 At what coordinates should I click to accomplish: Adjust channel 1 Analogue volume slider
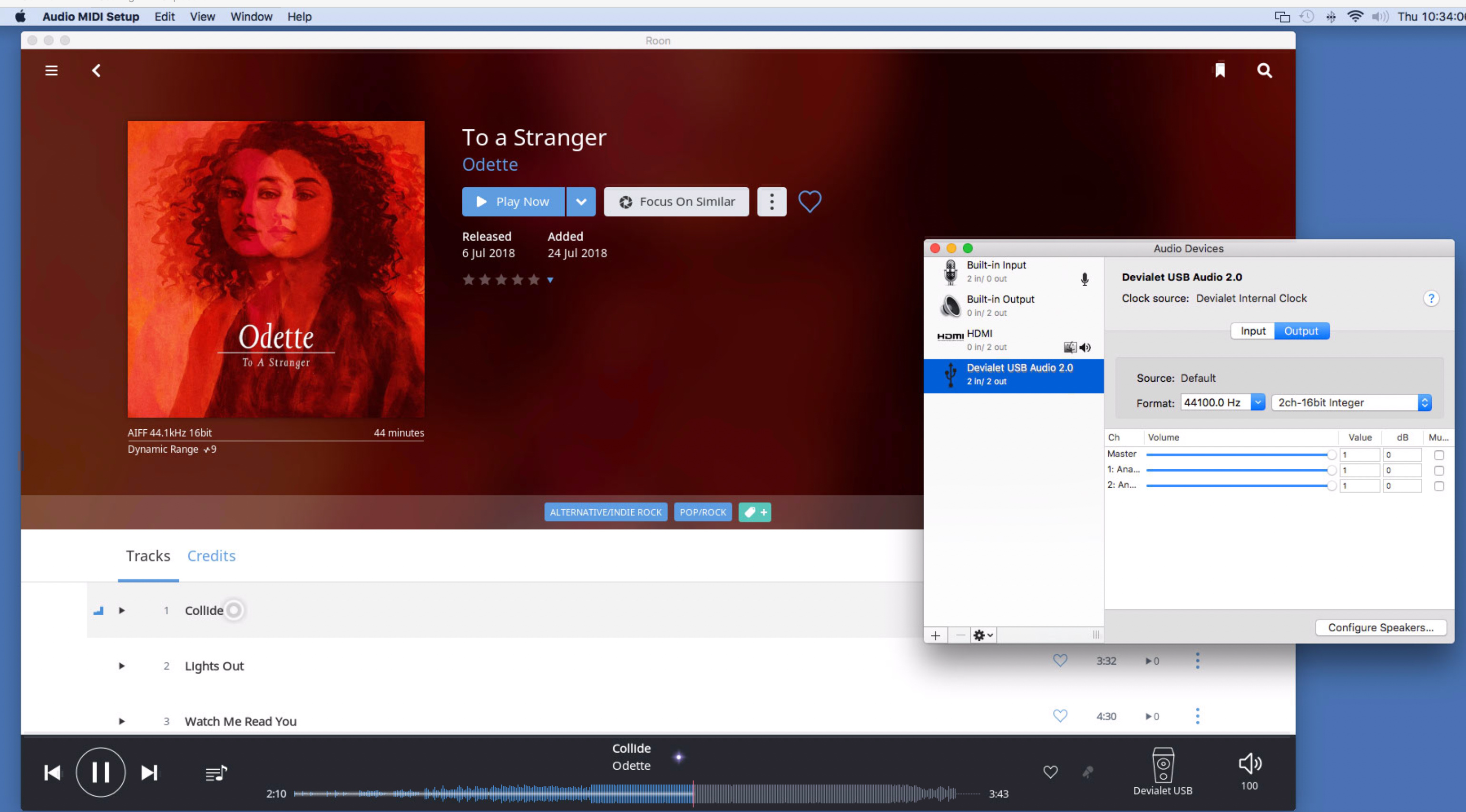[x=1241, y=470]
